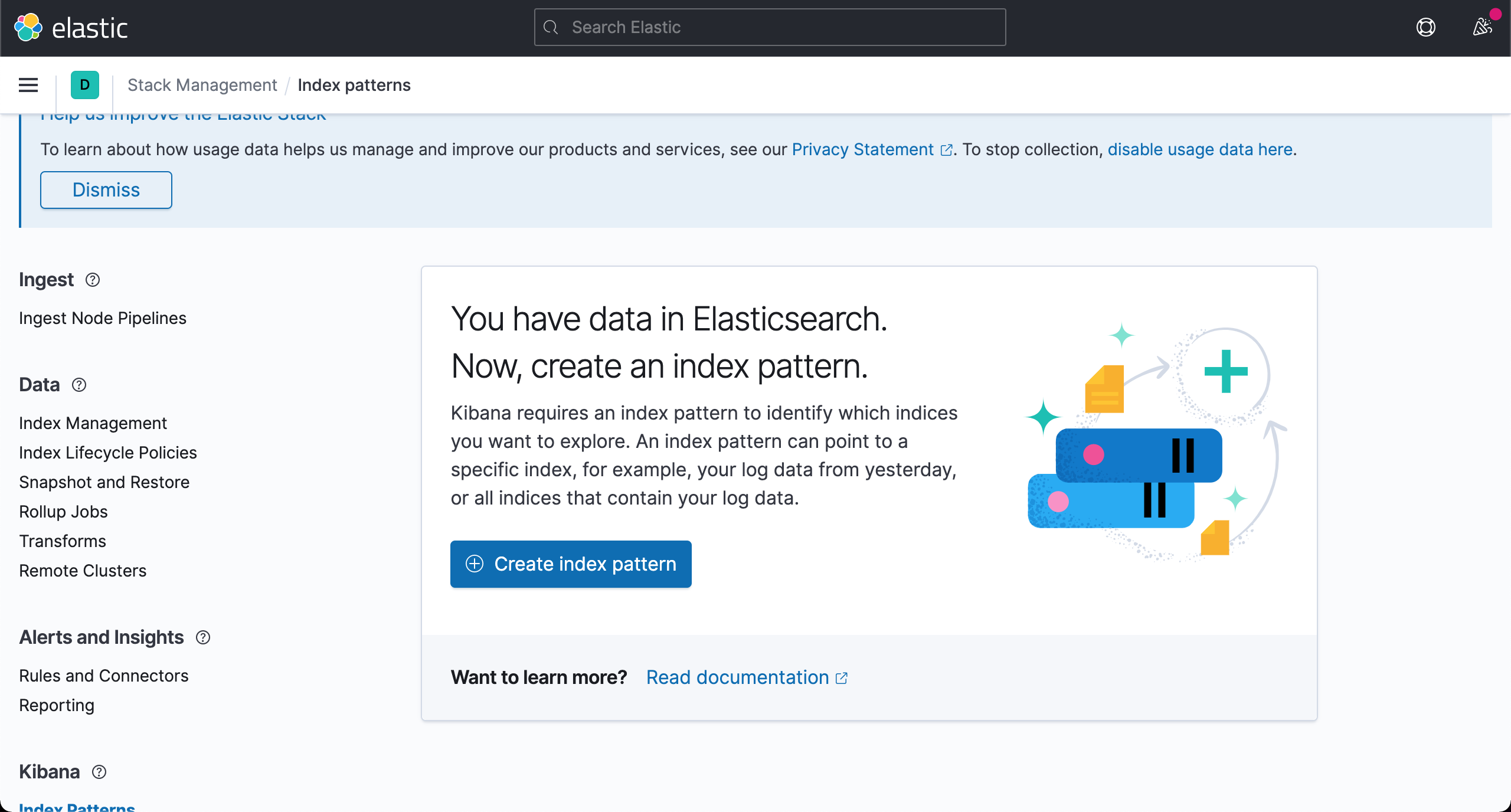1511x812 pixels.
Task: Open the Privacy Statement link
Action: pos(863,149)
